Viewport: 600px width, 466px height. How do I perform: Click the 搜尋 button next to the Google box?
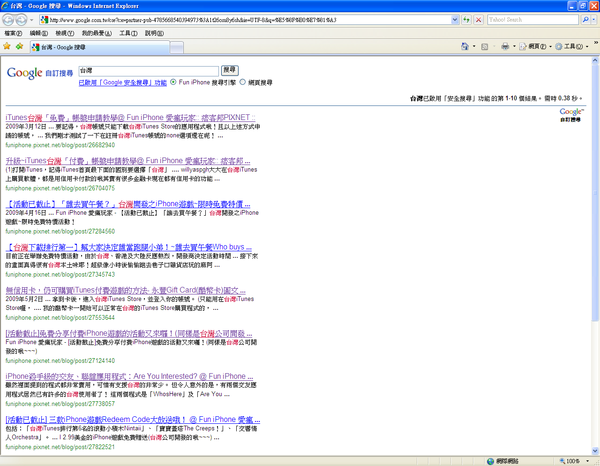coord(230,70)
